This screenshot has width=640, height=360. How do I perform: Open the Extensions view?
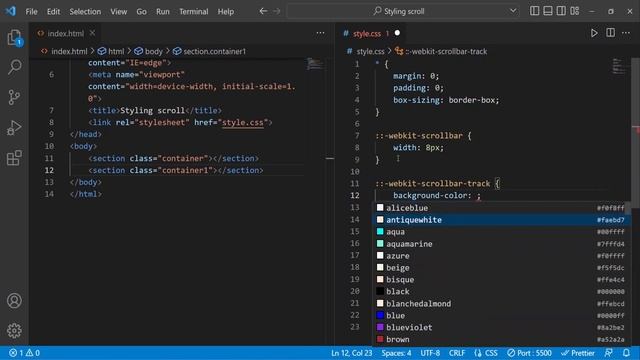click(x=14, y=158)
